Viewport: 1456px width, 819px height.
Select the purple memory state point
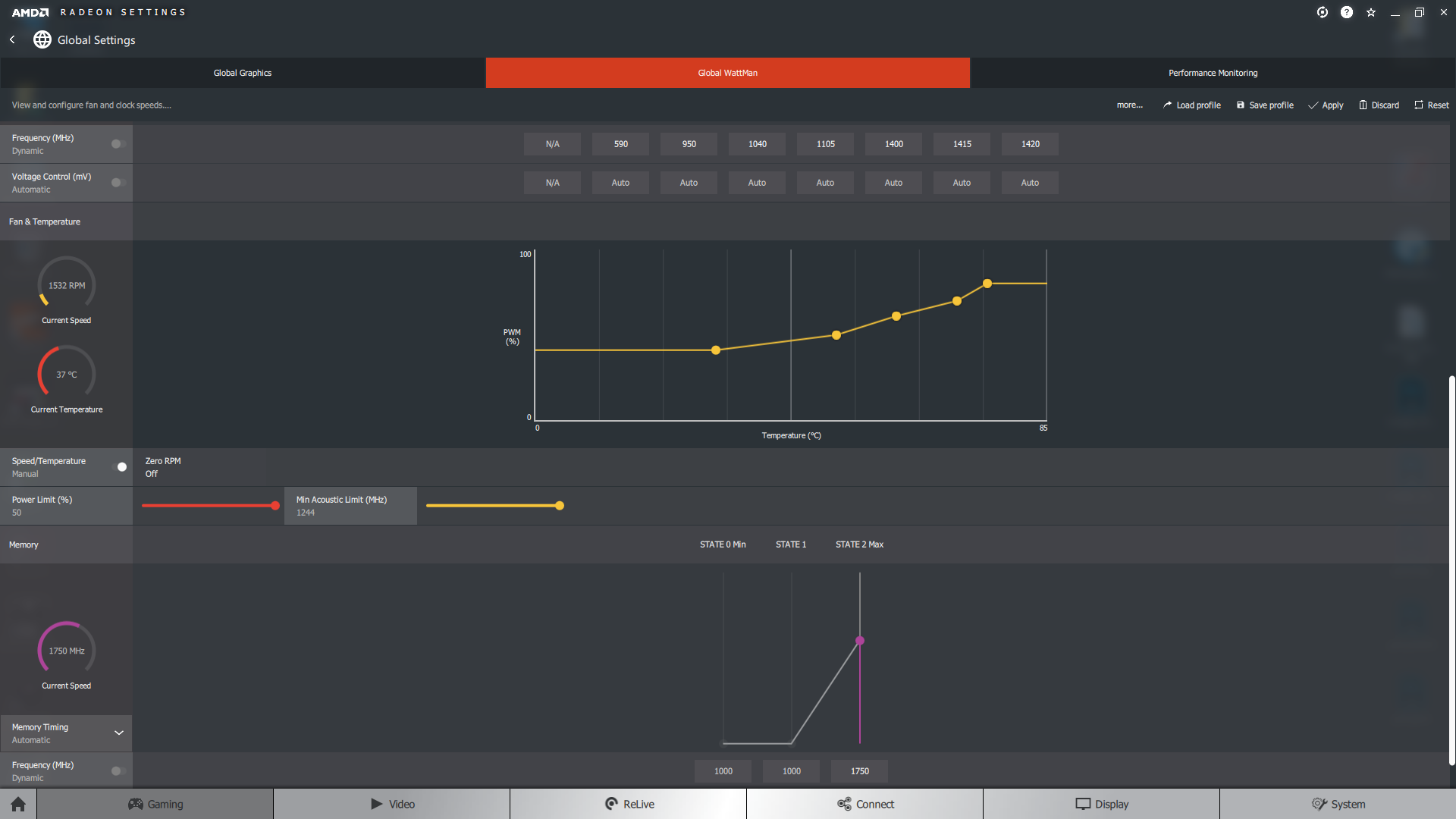[860, 641]
